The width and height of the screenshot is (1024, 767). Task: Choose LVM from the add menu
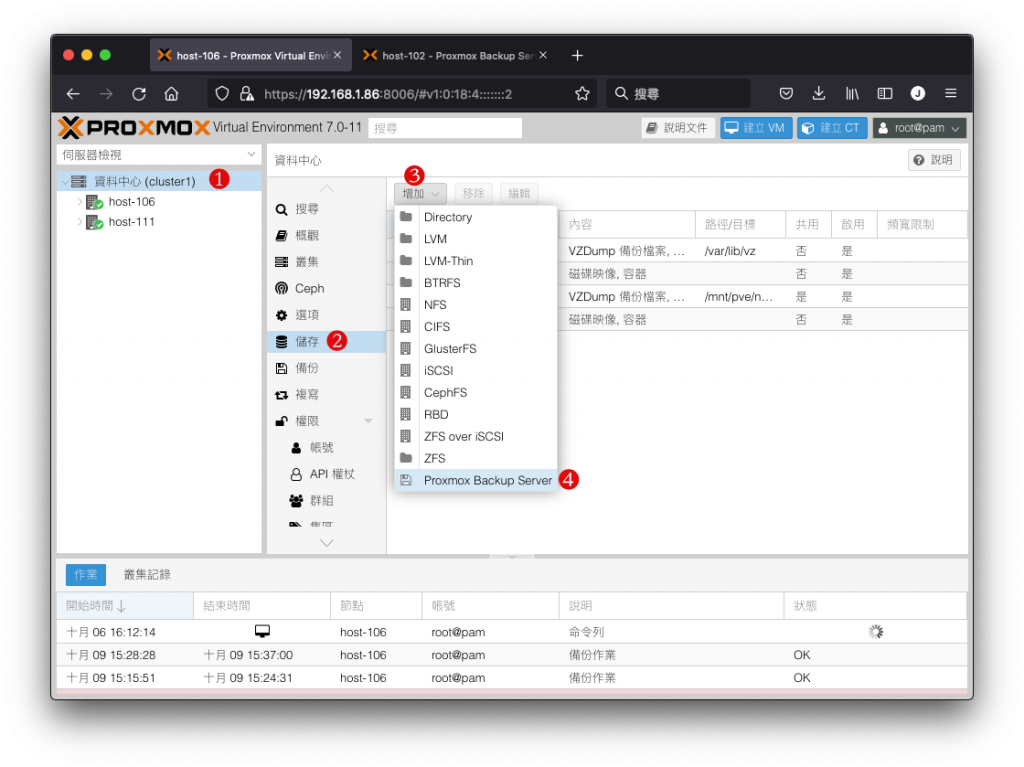[476, 239]
